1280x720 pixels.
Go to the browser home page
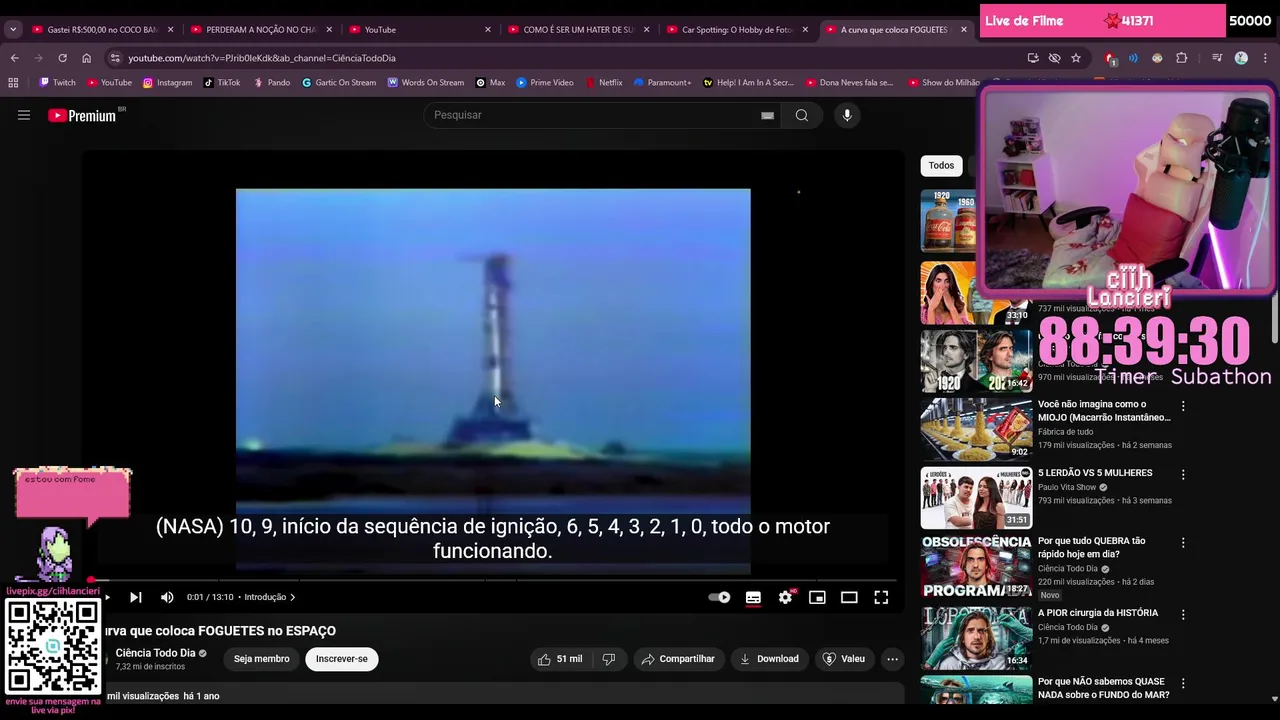click(86, 58)
